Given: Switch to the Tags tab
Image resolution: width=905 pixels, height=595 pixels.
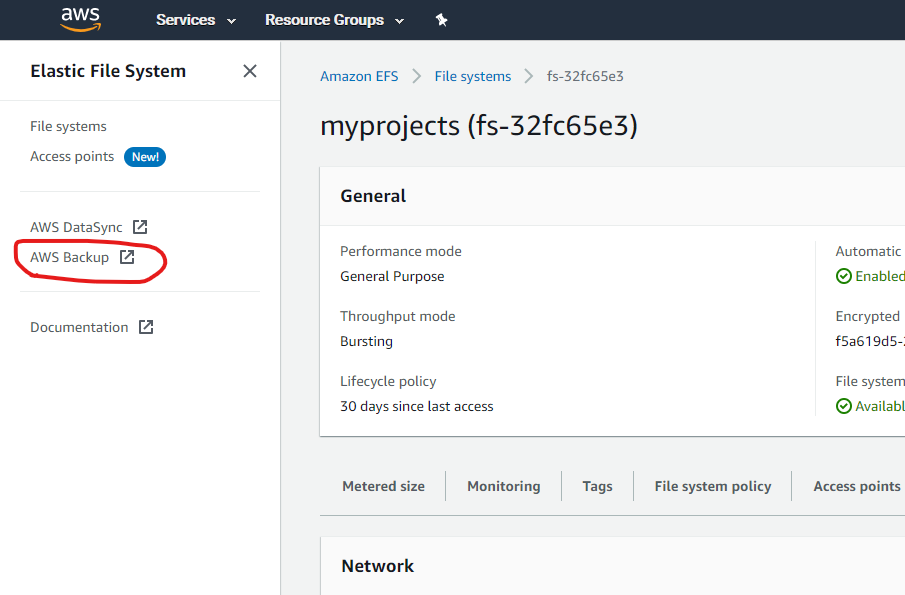Looking at the screenshot, I should pyautogui.click(x=597, y=487).
